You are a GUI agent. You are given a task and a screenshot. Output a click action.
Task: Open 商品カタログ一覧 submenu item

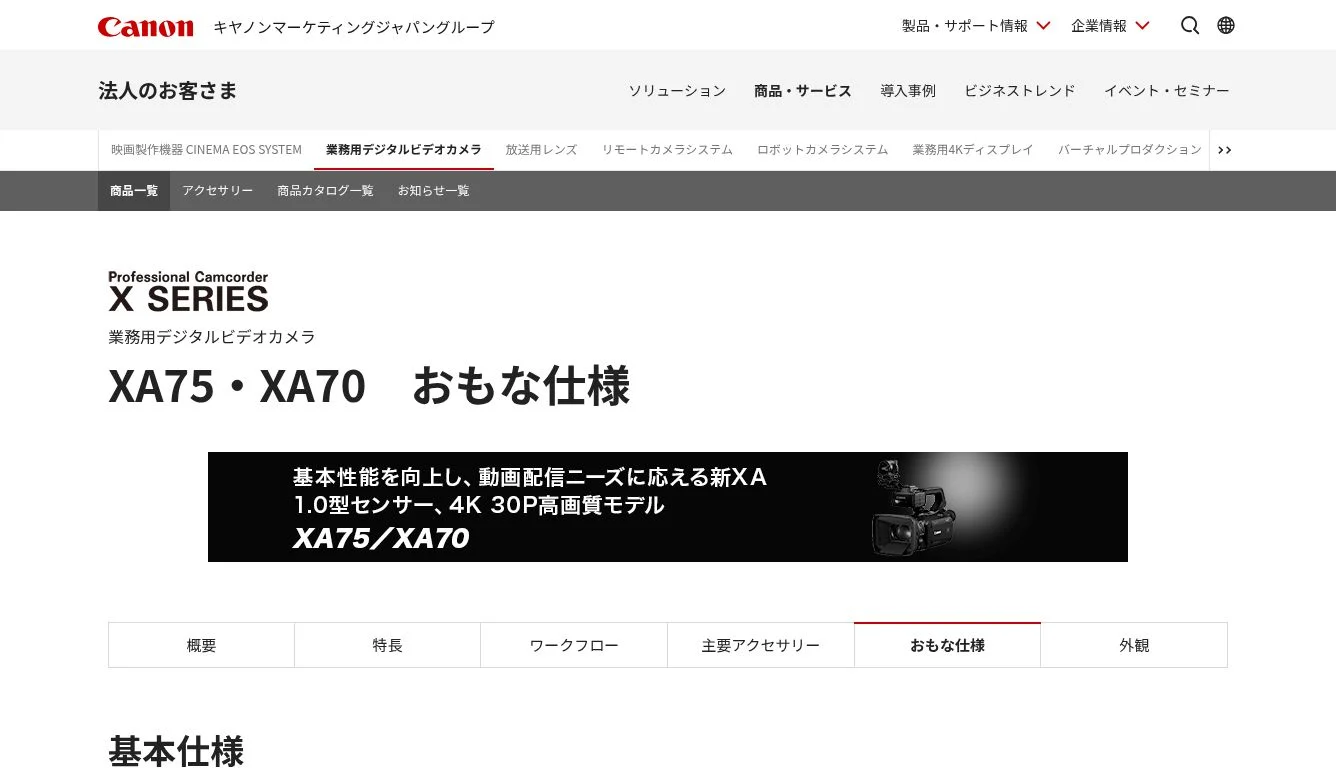coord(325,191)
